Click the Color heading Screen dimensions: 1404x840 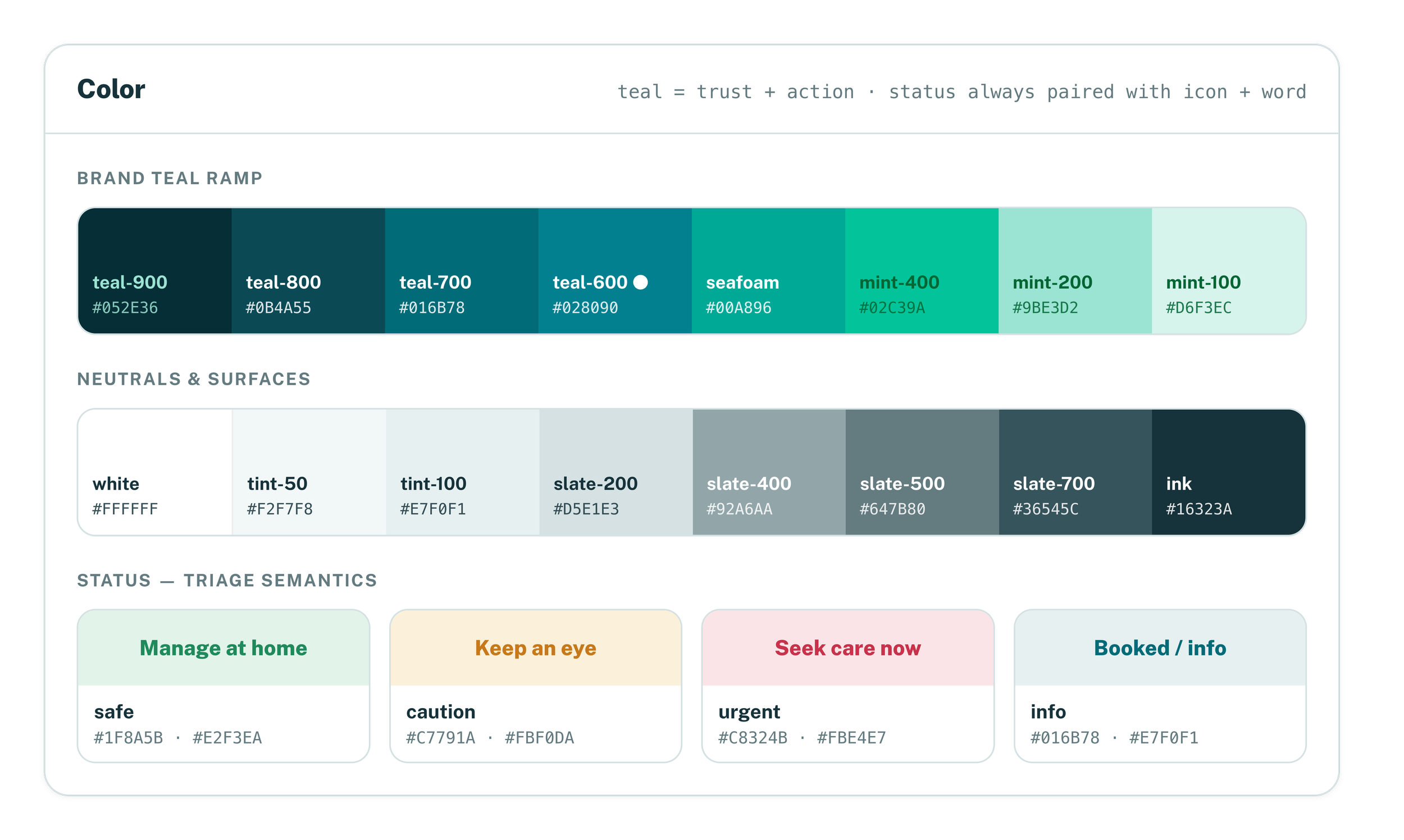click(111, 89)
